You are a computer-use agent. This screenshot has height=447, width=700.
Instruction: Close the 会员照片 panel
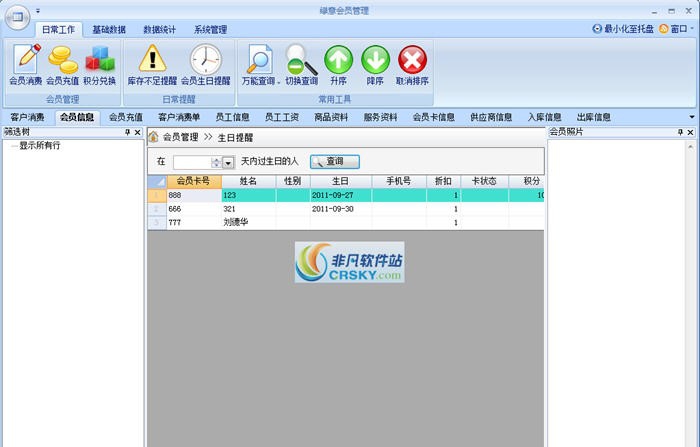690,132
